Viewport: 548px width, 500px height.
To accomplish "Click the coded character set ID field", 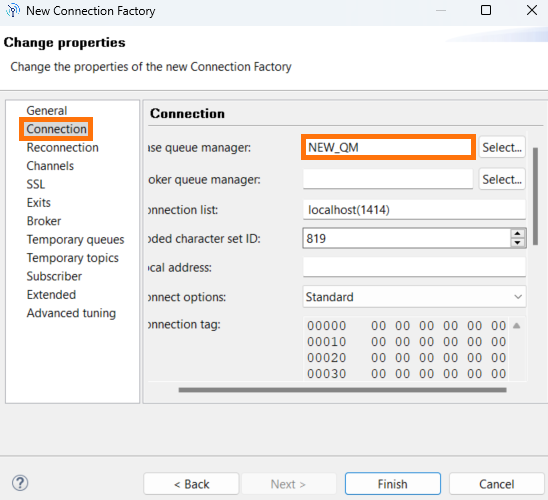I will tap(406, 238).
